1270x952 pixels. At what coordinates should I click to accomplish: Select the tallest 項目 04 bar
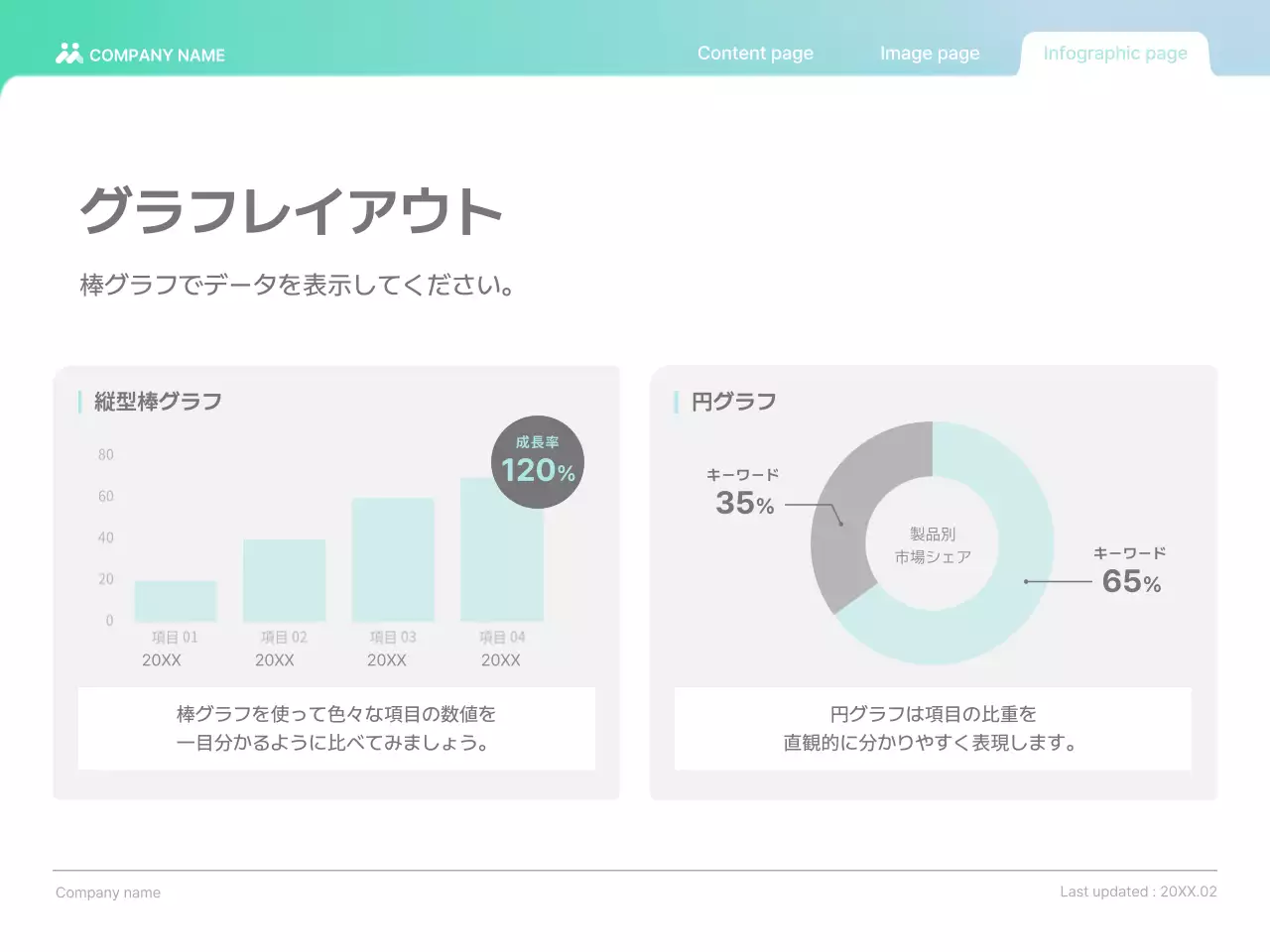click(502, 550)
